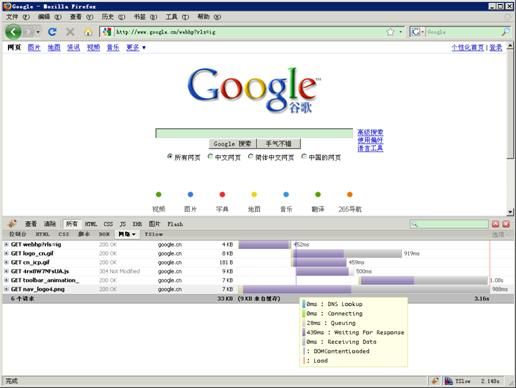Stop loading with the X toolbar icon
Image resolution: width=516 pixels, height=388 pixels.
[70, 32]
